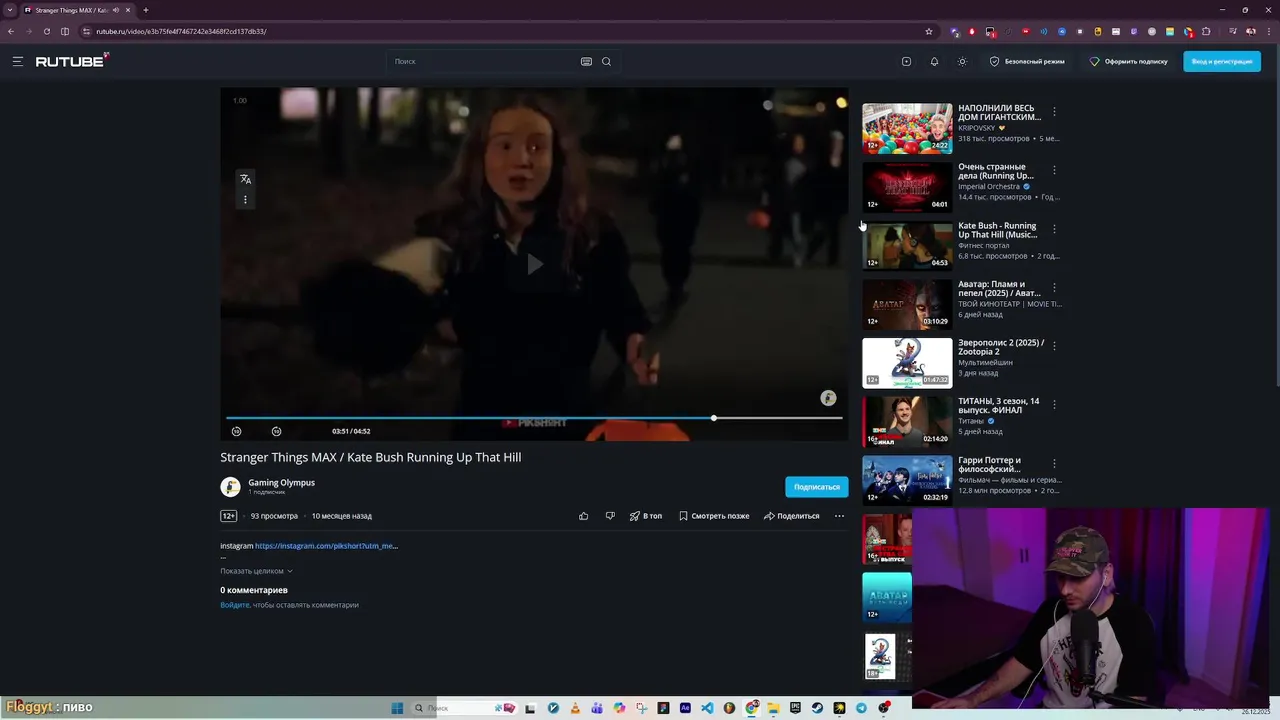Open Очень странные дела video thumbnail

point(907,187)
